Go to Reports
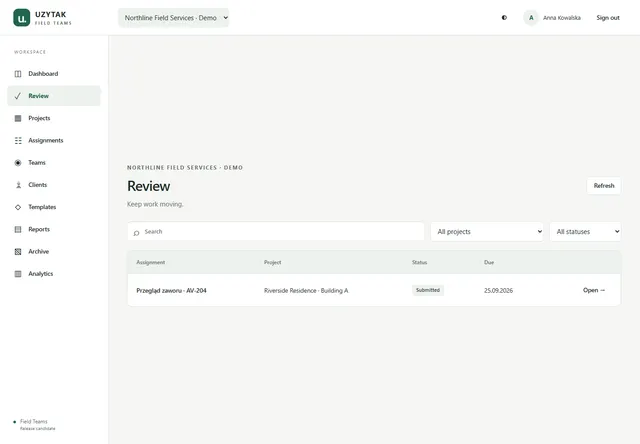 coord(54,229)
